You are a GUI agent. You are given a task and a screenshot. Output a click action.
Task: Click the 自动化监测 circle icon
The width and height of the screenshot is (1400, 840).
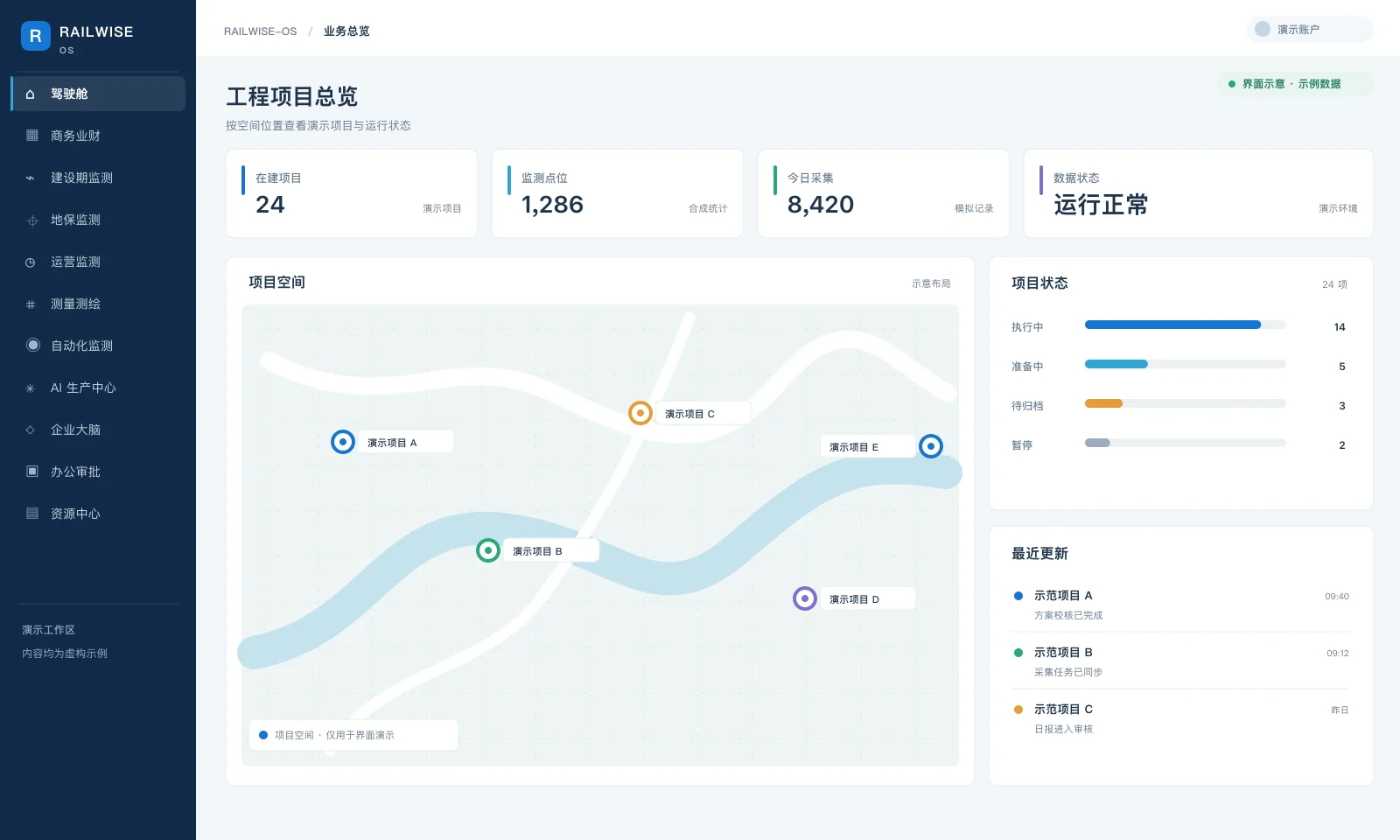click(33, 345)
